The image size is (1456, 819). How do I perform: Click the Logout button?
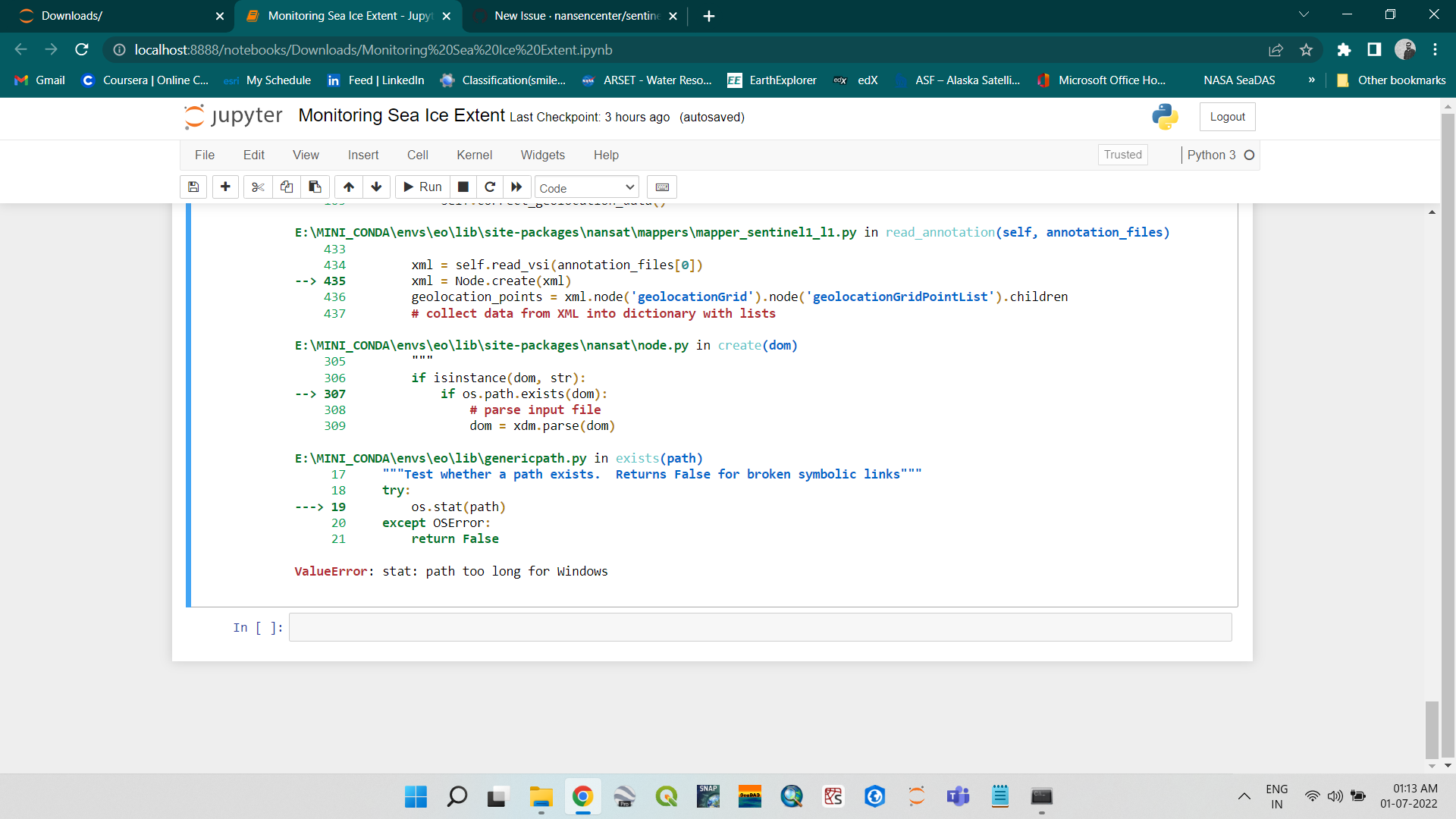click(1227, 117)
